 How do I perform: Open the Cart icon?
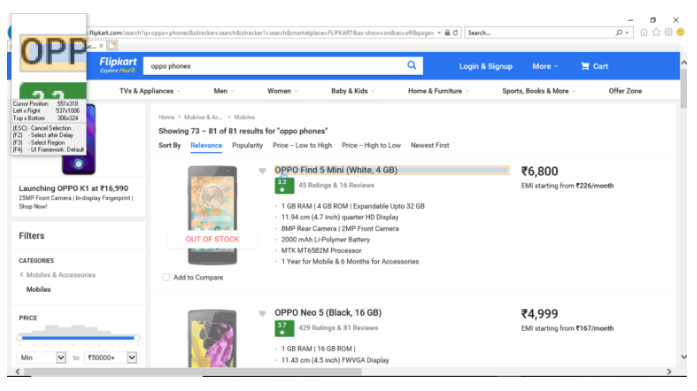(x=585, y=66)
